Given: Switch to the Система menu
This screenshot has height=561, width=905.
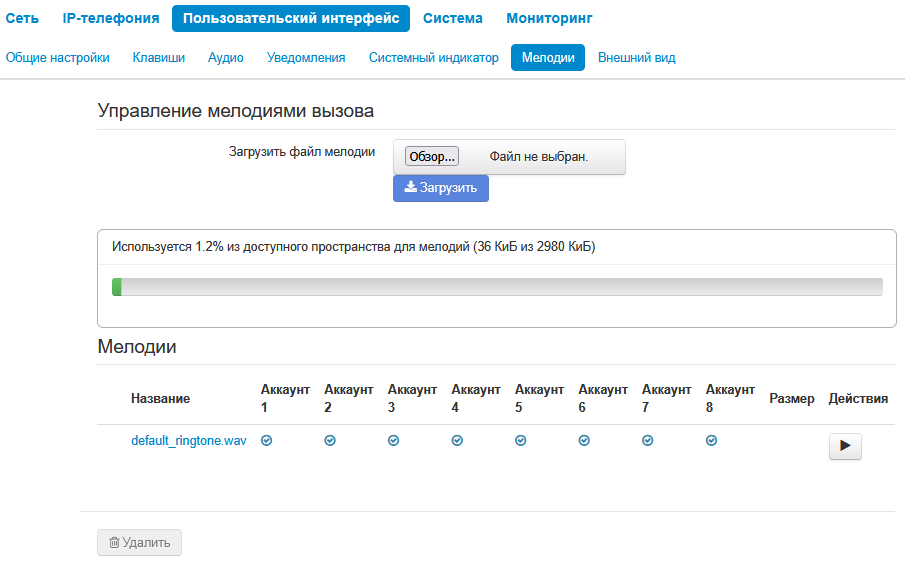Looking at the screenshot, I should 453,18.
